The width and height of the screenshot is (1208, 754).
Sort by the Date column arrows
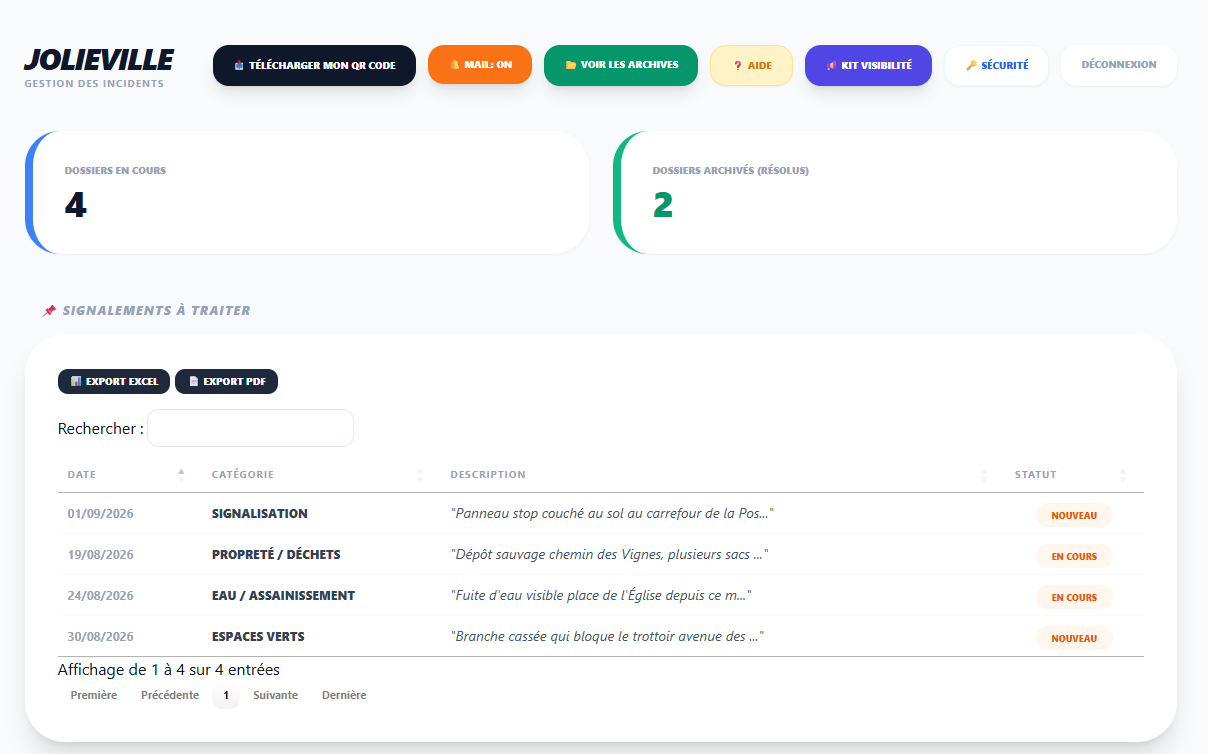point(181,475)
